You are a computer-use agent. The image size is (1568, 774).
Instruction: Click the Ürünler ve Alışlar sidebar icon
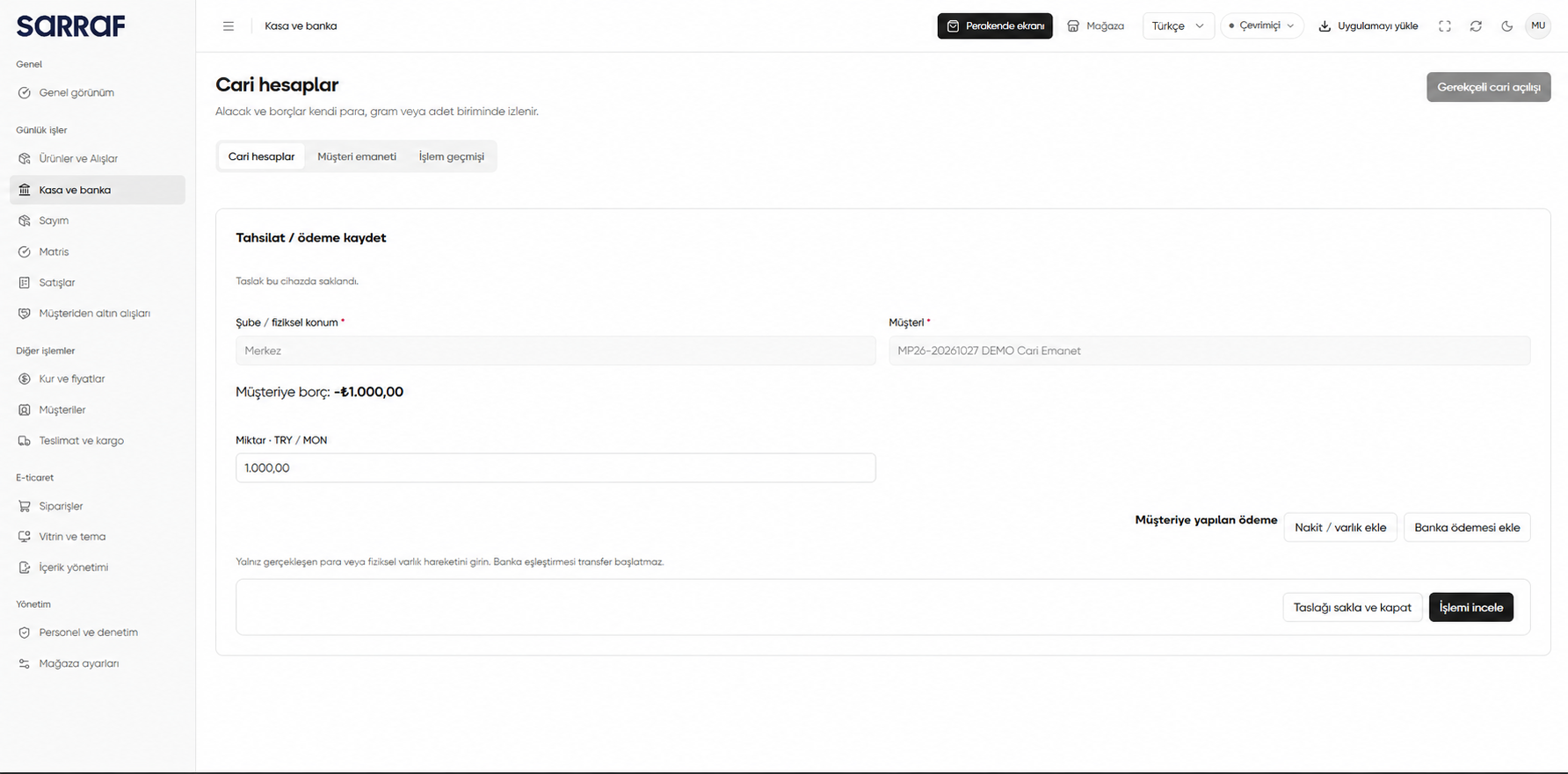point(25,159)
